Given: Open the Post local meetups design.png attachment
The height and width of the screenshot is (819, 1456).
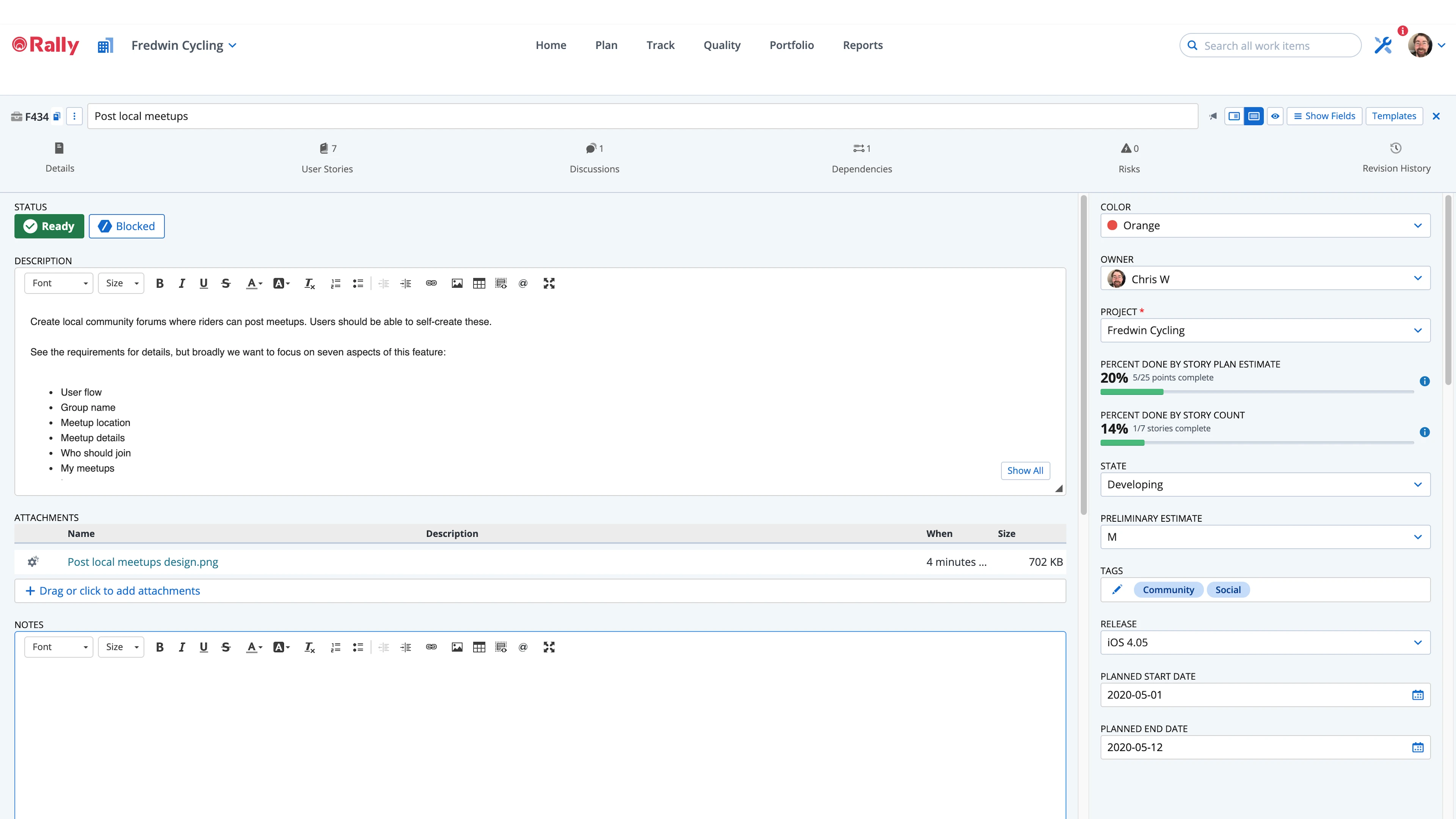Looking at the screenshot, I should (142, 562).
